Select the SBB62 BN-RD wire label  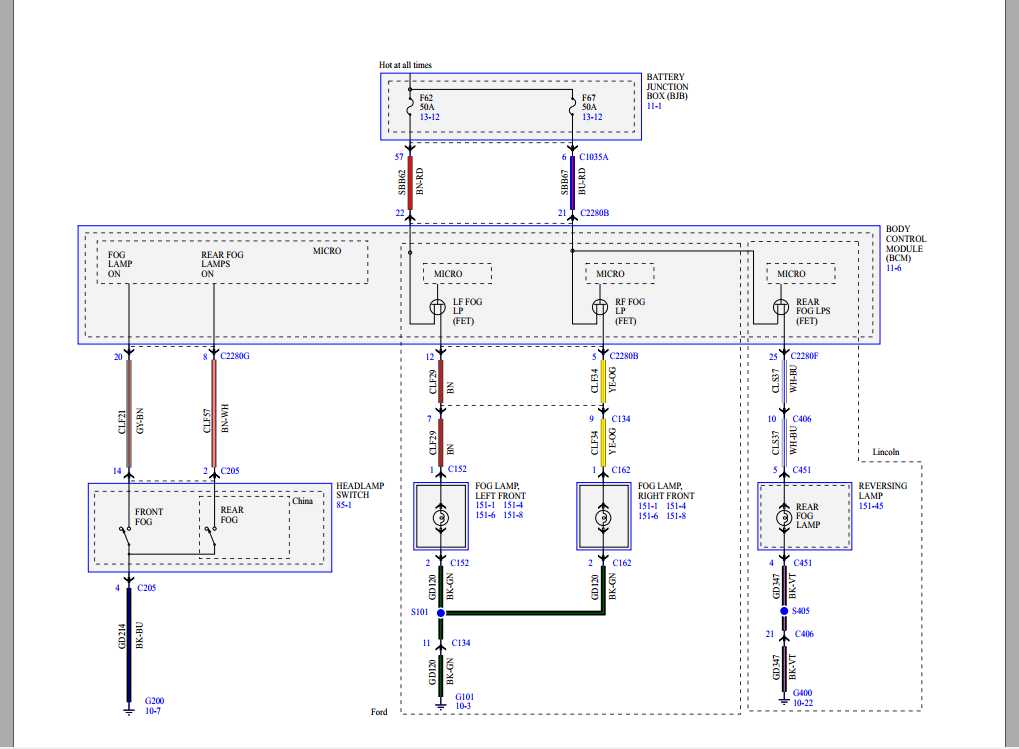pyautogui.click(x=411, y=182)
